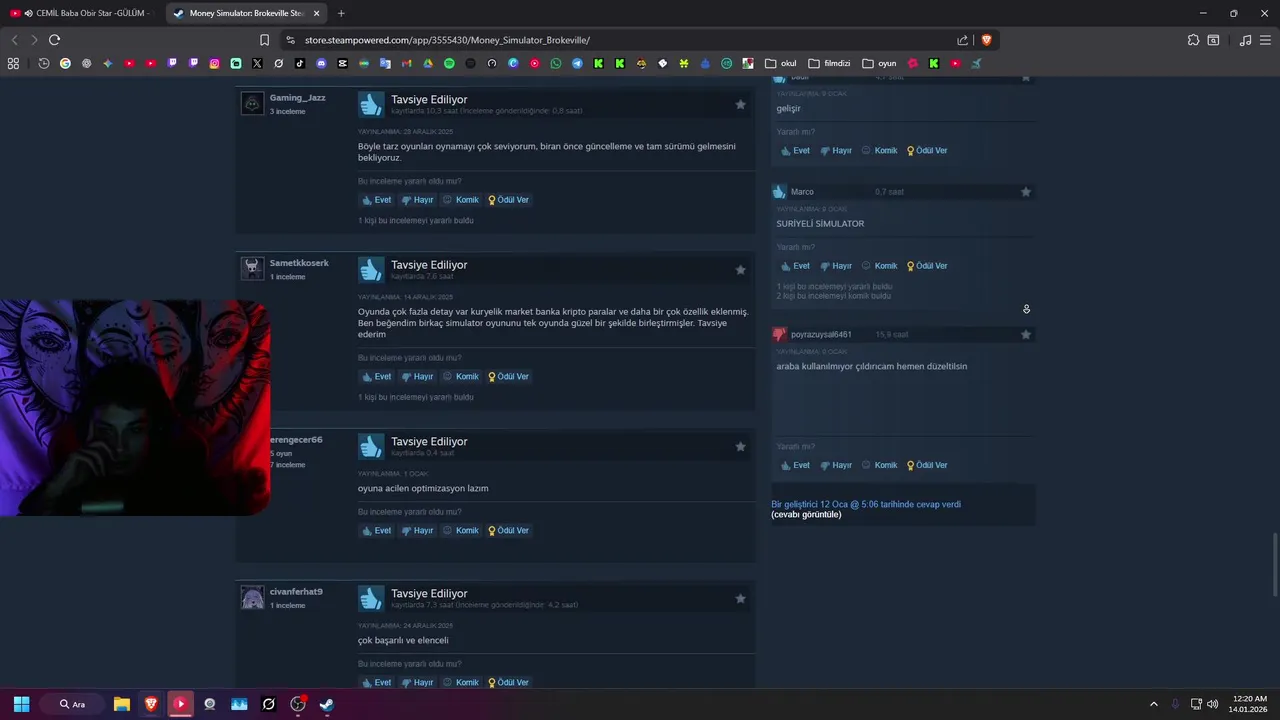The image size is (1280, 720).
Task: Open the TikTok bookmark icon
Action: [300, 63]
